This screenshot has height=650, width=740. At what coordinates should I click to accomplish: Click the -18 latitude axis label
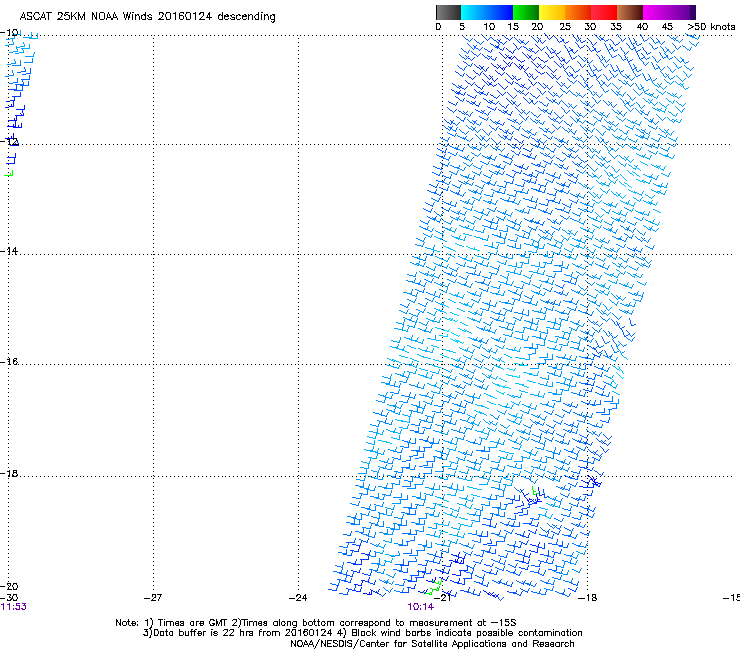[9, 473]
